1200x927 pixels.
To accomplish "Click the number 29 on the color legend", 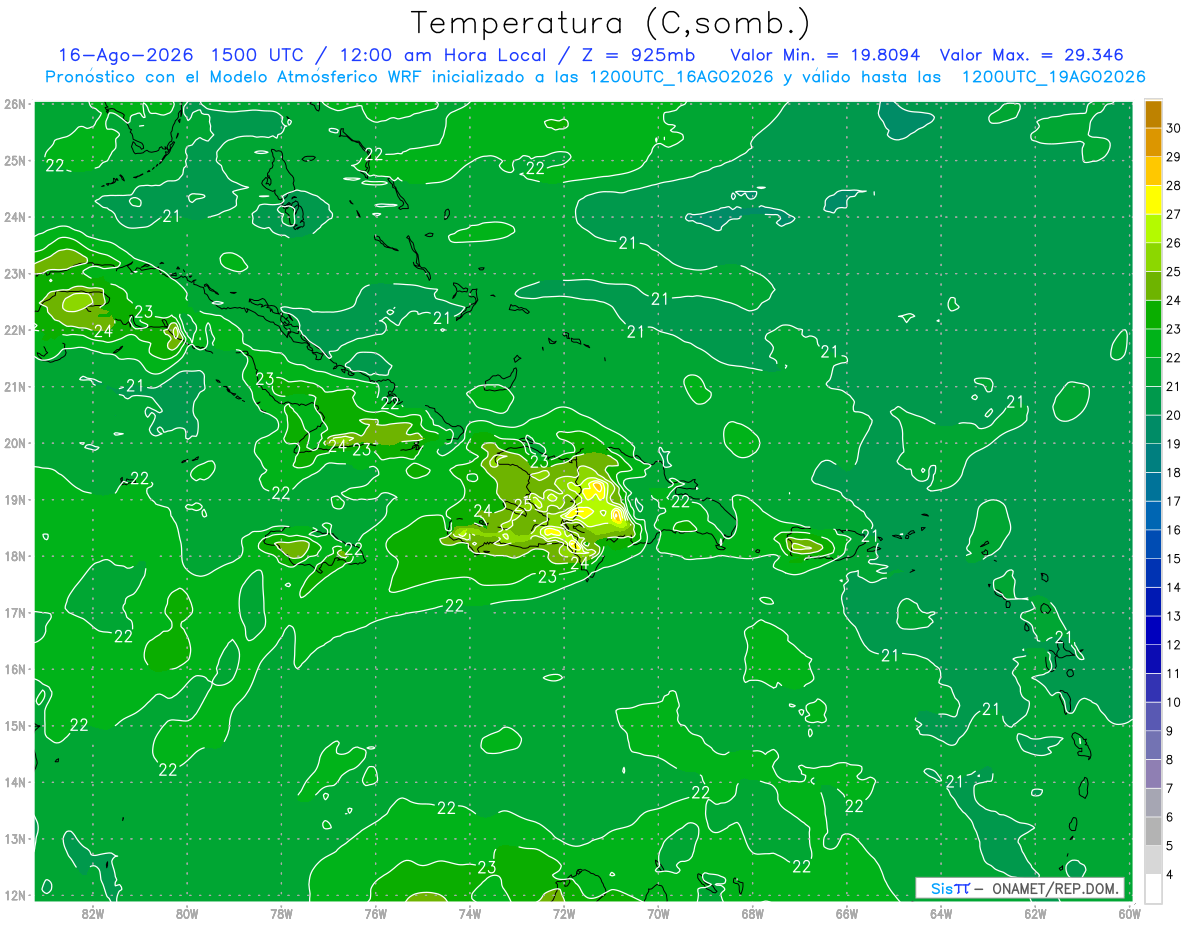I will coord(1174,157).
